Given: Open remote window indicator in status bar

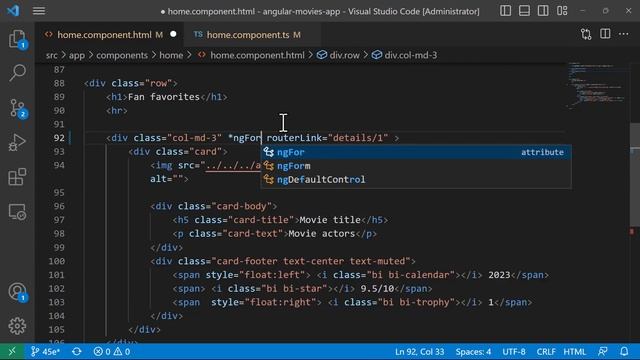Looking at the screenshot, I should pos(12,351).
